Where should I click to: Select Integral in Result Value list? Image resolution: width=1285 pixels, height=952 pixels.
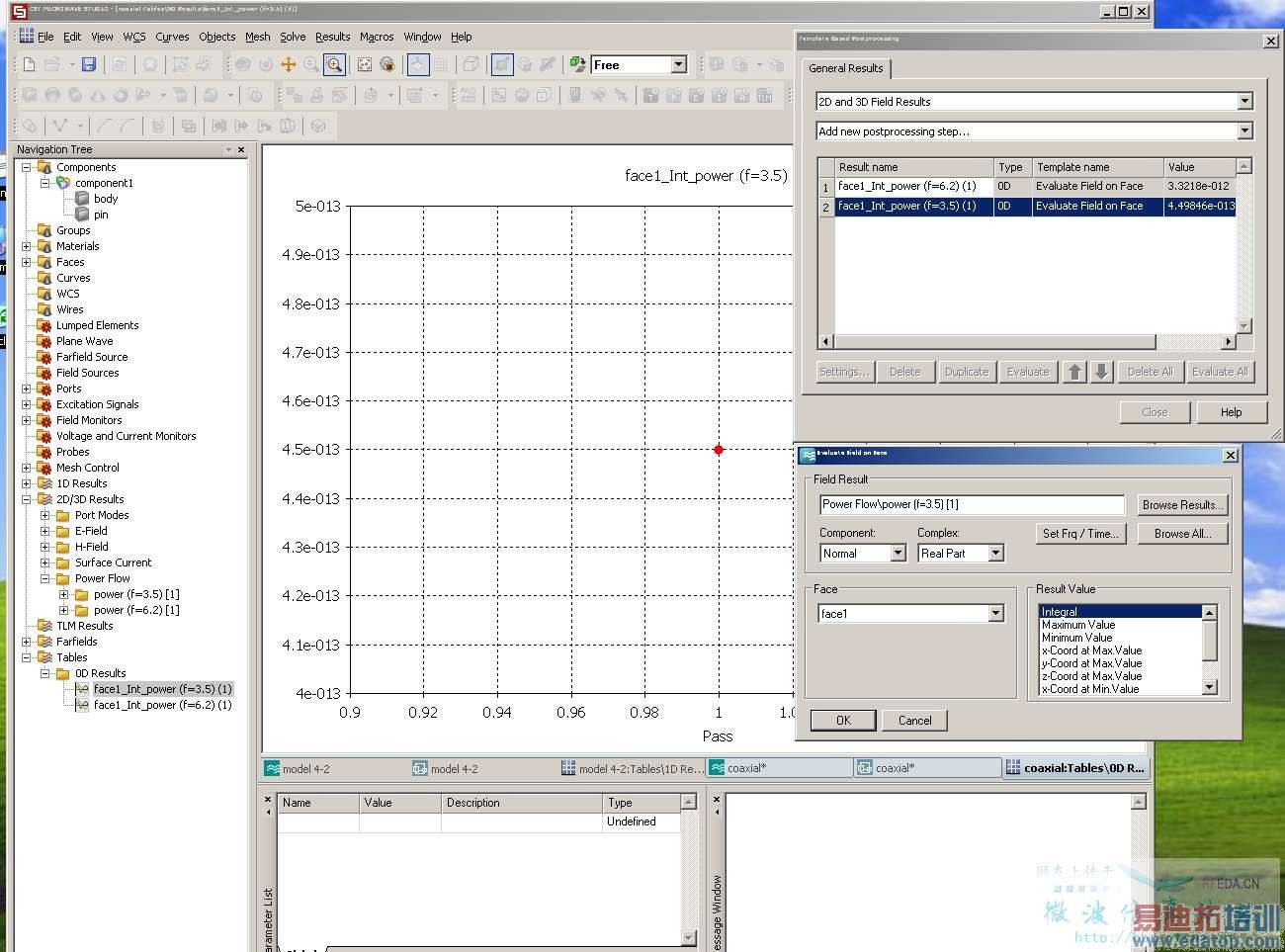(1119, 612)
